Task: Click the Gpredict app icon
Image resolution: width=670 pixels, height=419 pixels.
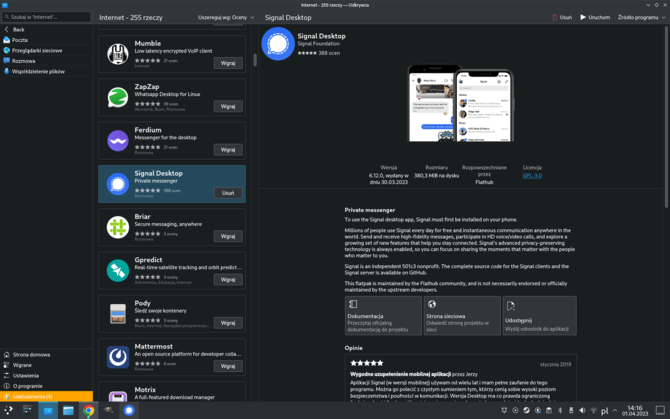Action: [x=118, y=271]
